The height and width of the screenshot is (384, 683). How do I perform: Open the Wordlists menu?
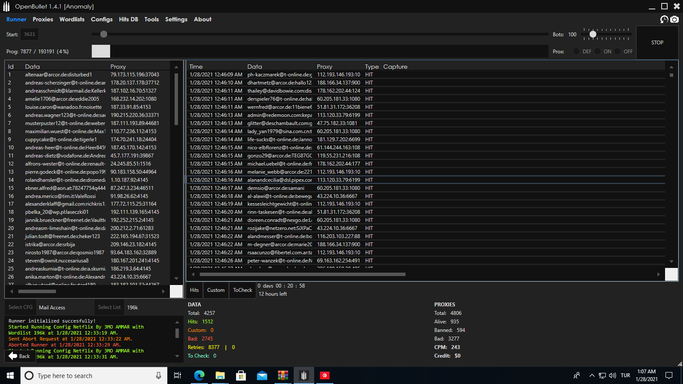click(72, 19)
